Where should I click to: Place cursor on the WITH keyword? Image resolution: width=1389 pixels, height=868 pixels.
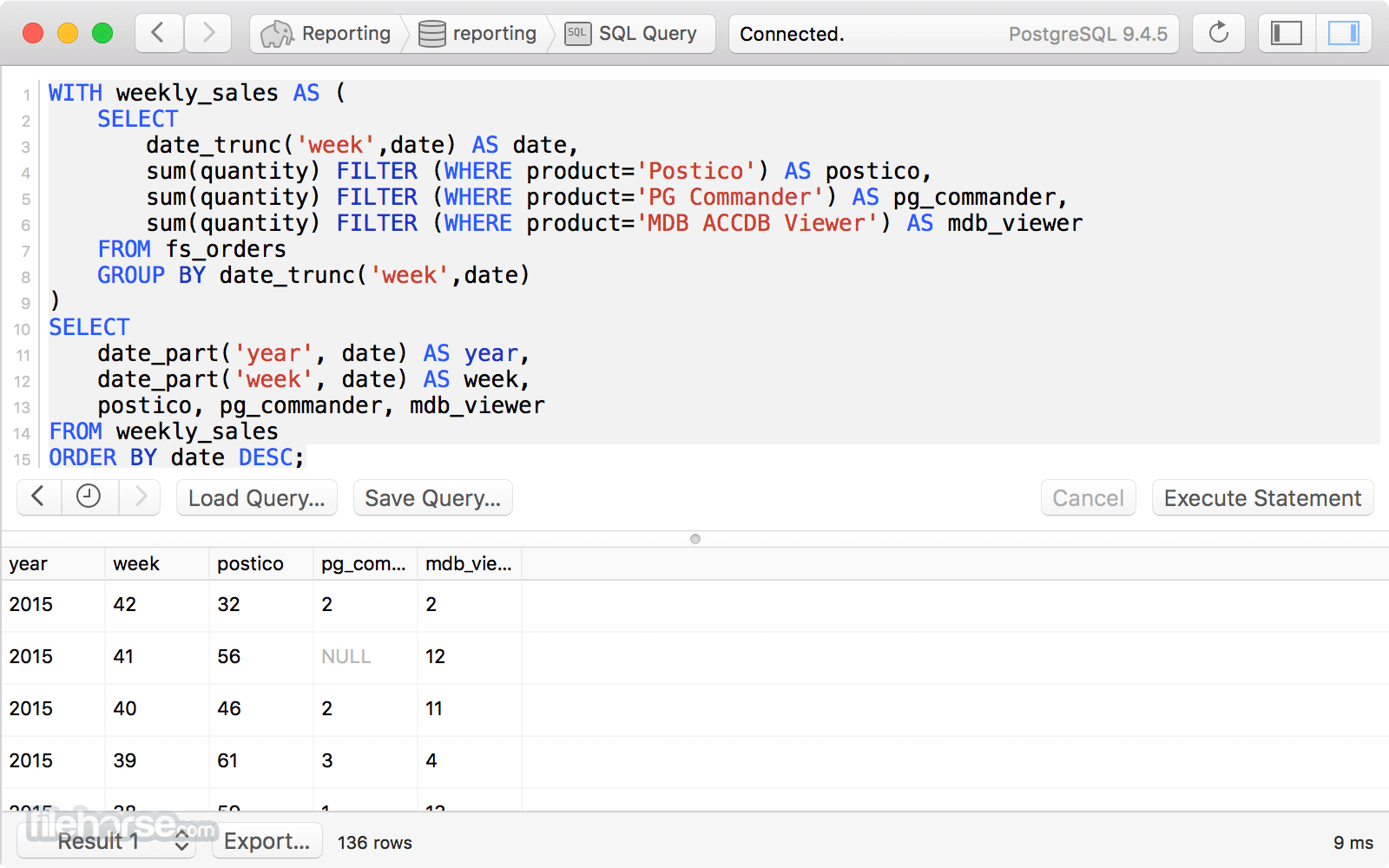(x=76, y=93)
